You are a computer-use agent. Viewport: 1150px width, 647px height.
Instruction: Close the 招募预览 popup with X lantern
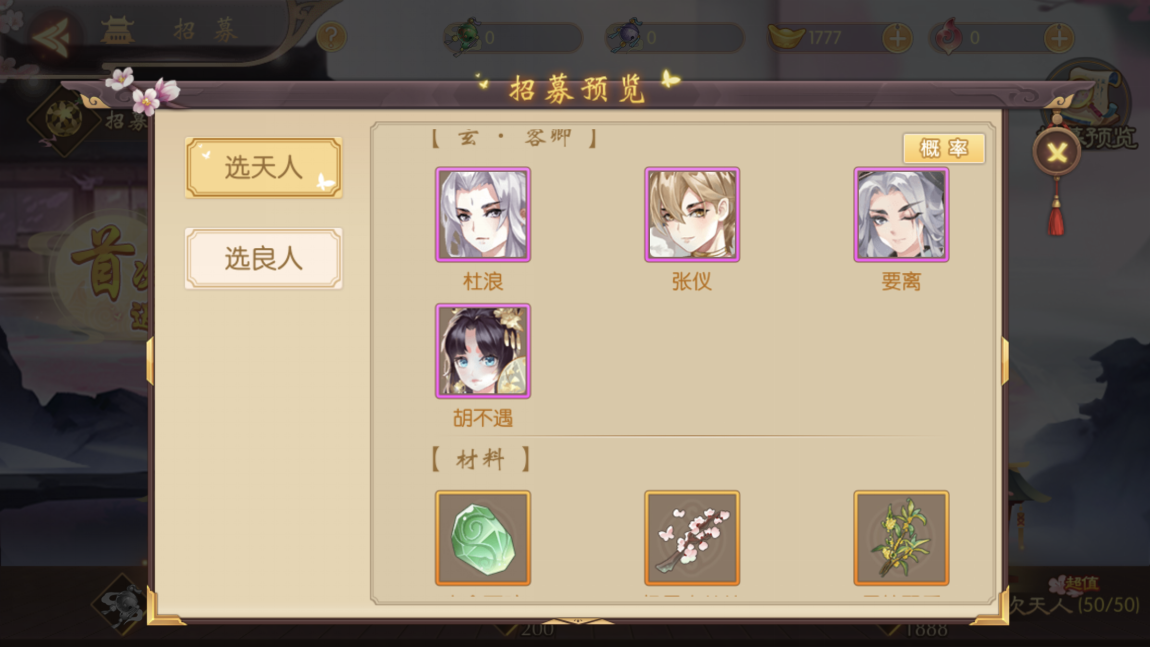click(1056, 153)
